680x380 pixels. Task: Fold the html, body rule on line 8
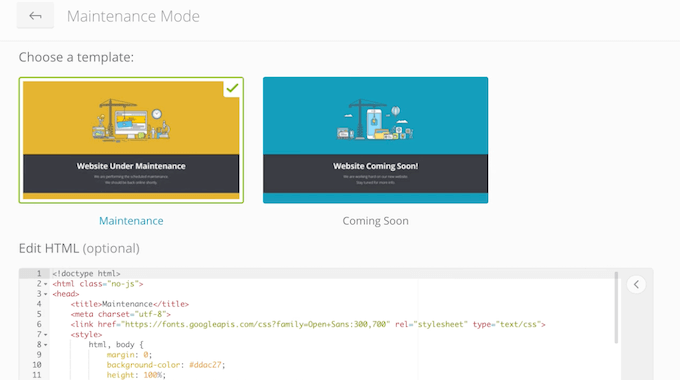click(x=46, y=345)
